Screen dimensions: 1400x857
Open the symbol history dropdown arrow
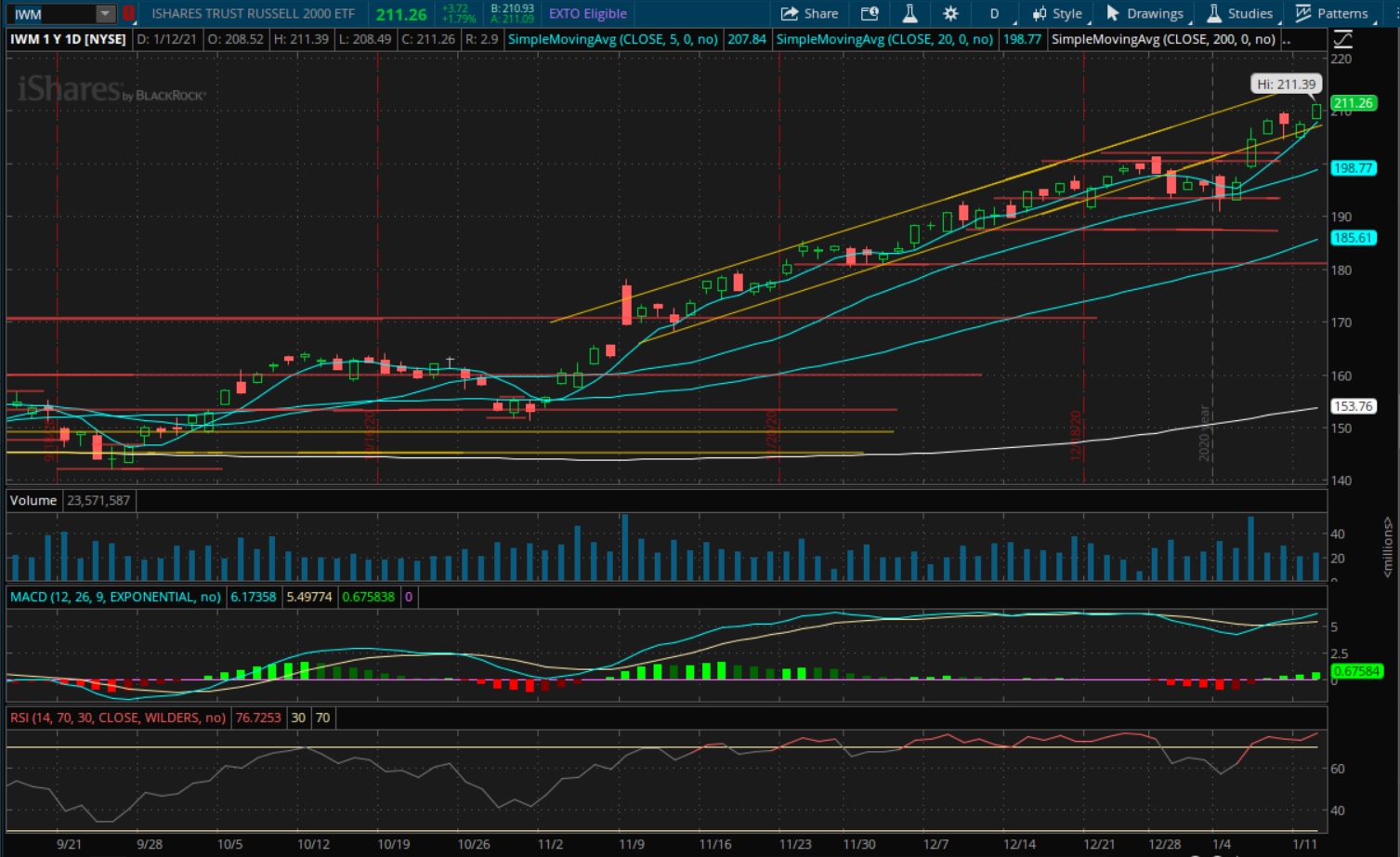(x=106, y=14)
